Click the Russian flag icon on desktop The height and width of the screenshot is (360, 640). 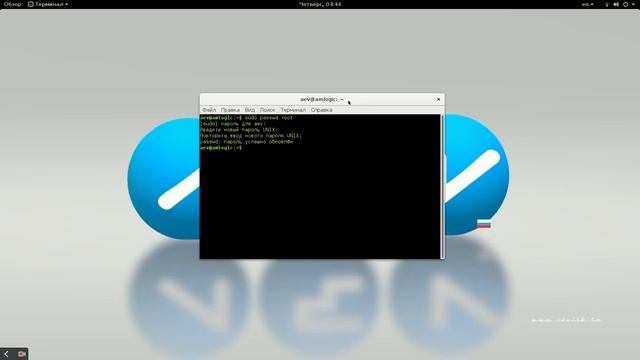pyautogui.click(x=484, y=224)
